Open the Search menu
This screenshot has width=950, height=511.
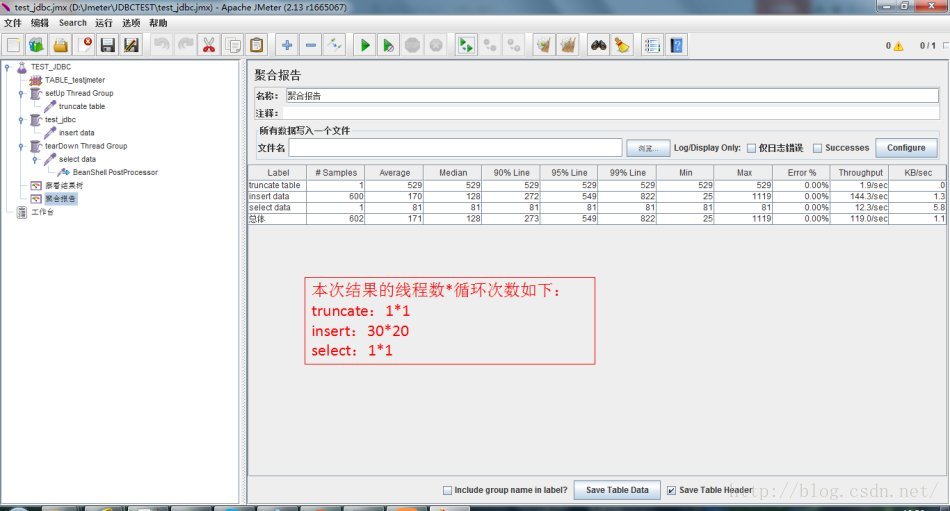tap(73, 23)
